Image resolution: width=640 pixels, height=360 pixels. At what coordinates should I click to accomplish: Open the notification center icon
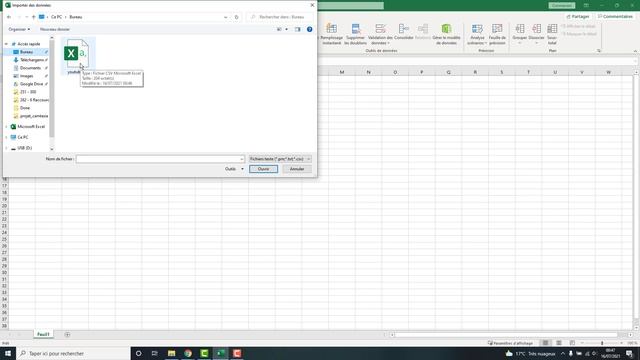click(x=629, y=353)
